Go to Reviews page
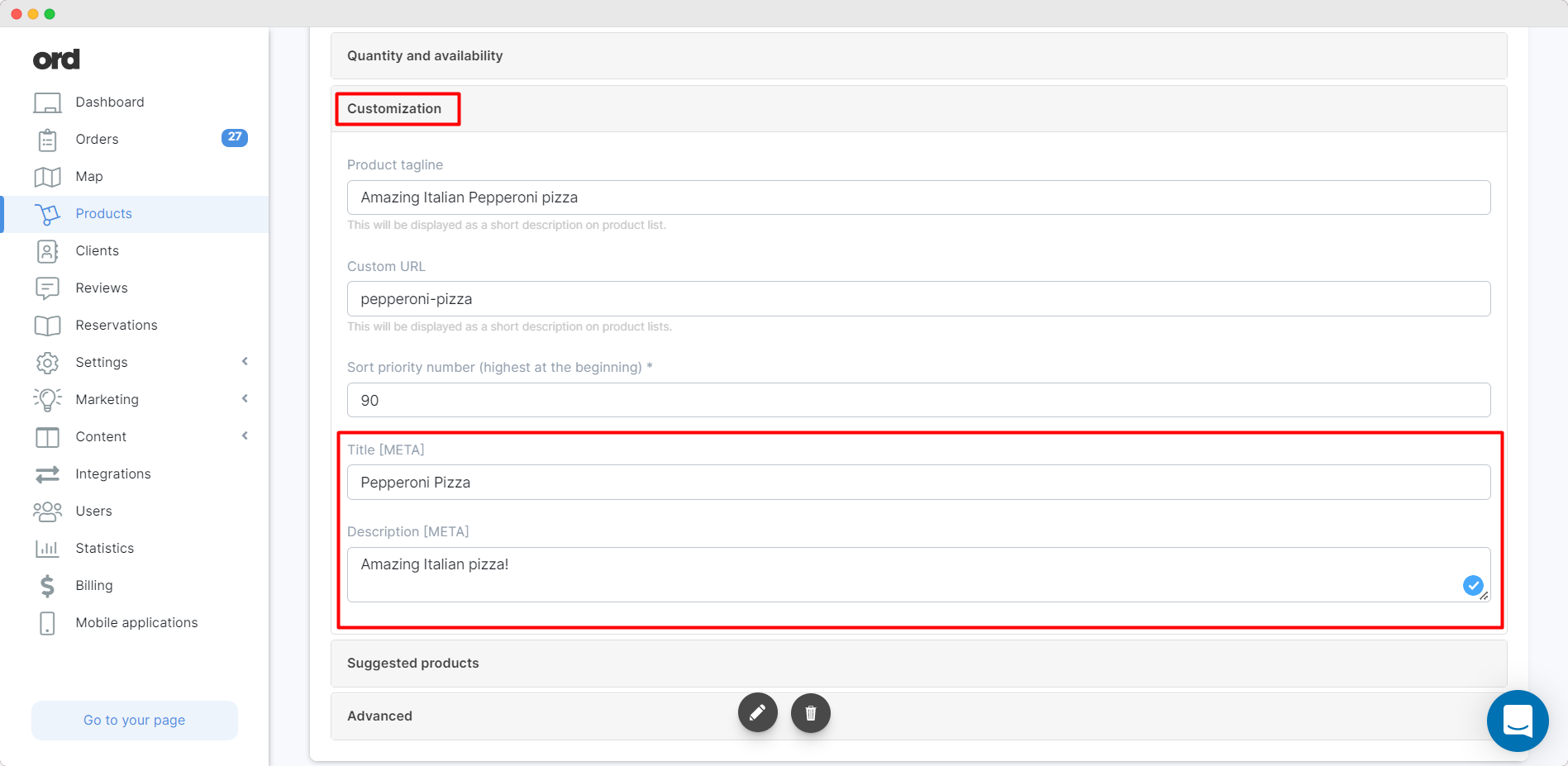Image resolution: width=1568 pixels, height=766 pixels. 136,288
